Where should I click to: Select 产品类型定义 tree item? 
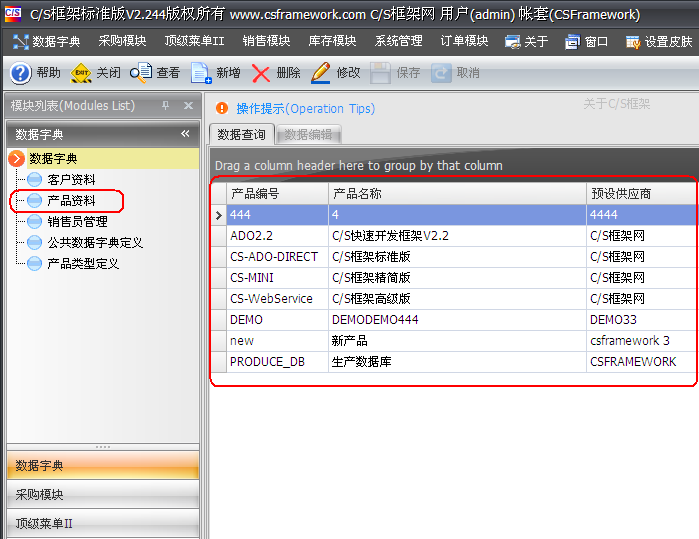(x=83, y=264)
